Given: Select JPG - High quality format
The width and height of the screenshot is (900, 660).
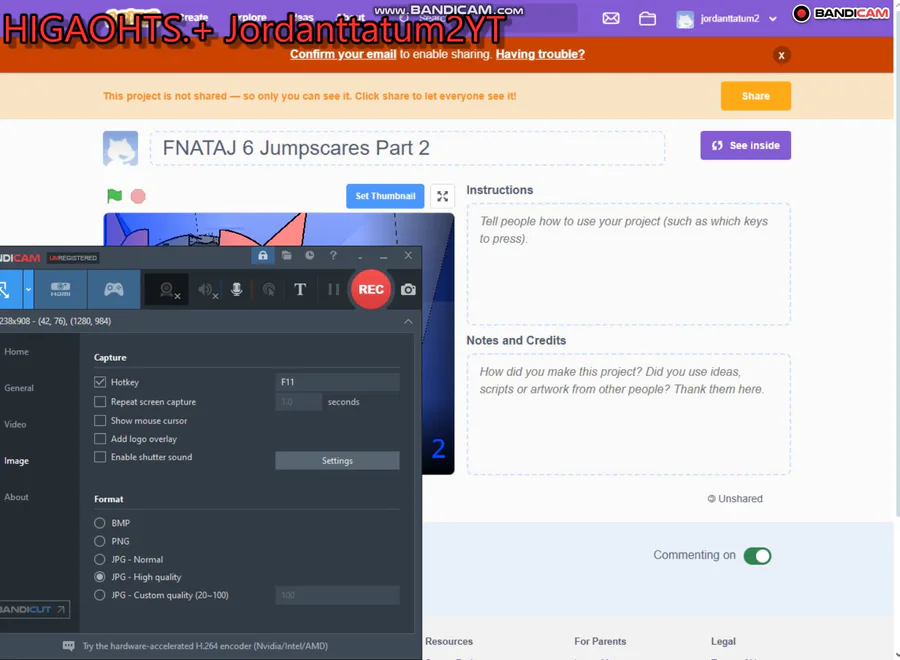Looking at the screenshot, I should click(x=100, y=577).
